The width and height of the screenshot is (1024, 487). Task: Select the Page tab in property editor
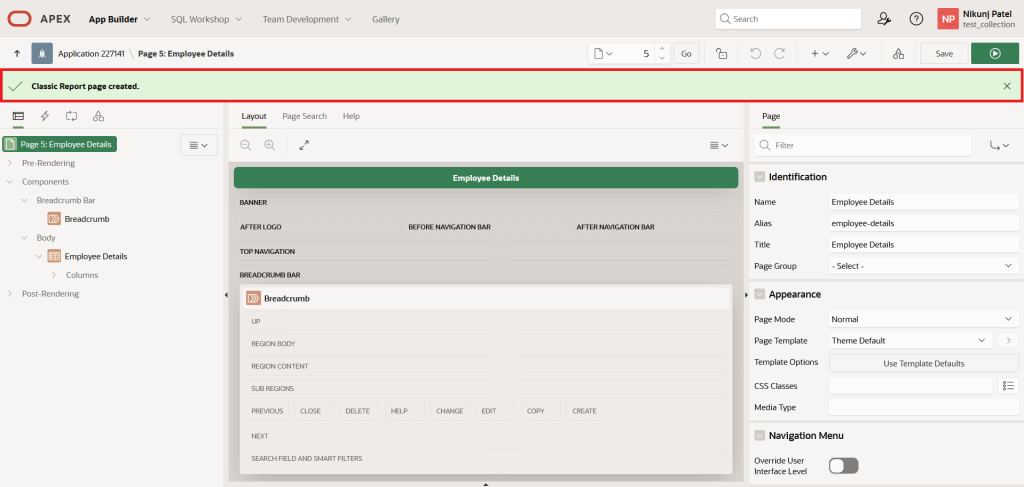771,116
